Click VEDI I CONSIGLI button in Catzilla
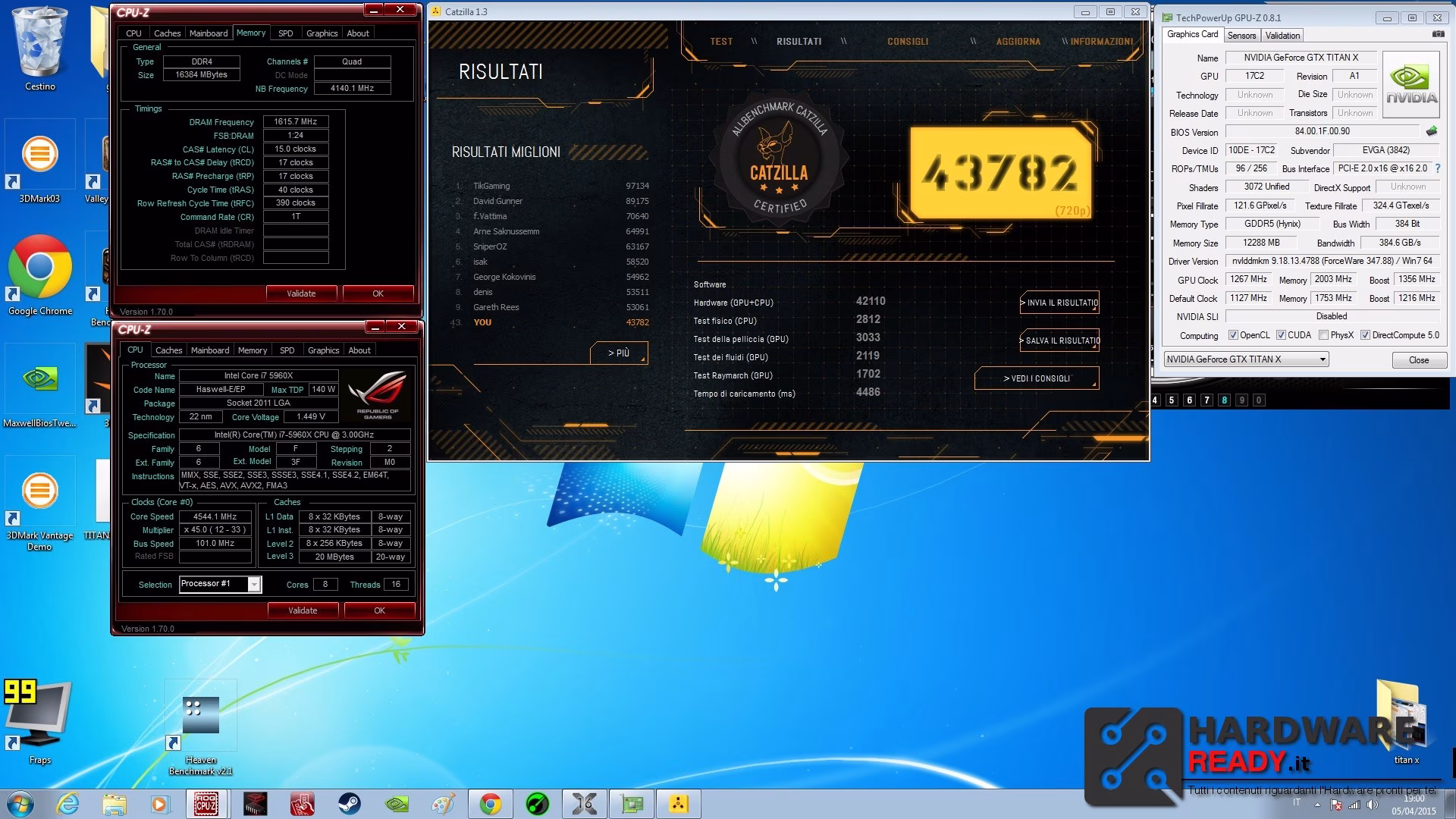The image size is (1456, 819). [x=1037, y=378]
